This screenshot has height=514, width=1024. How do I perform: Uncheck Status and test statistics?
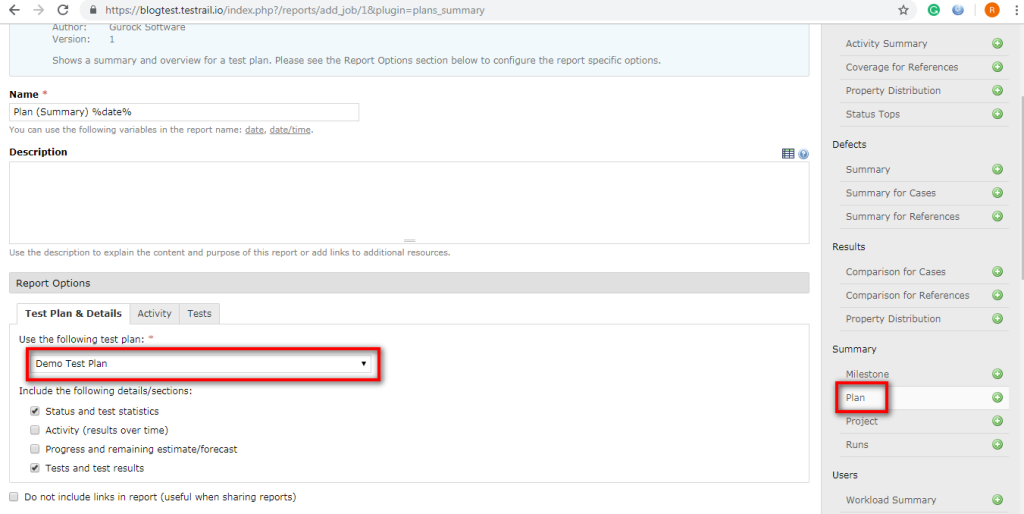point(35,411)
